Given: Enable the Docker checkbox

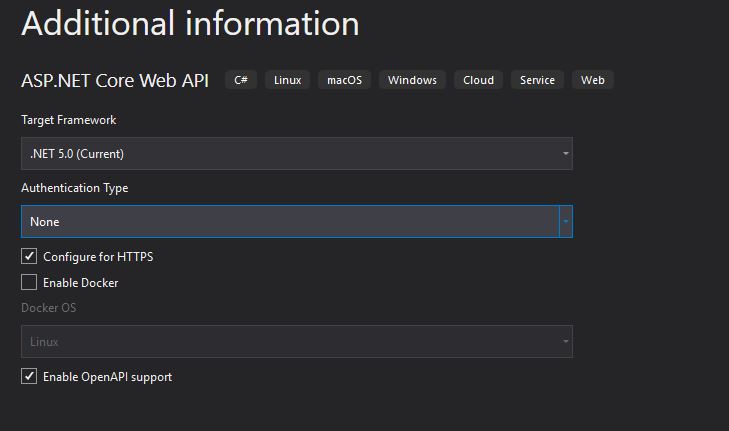Looking at the screenshot, I should (29, 282).
